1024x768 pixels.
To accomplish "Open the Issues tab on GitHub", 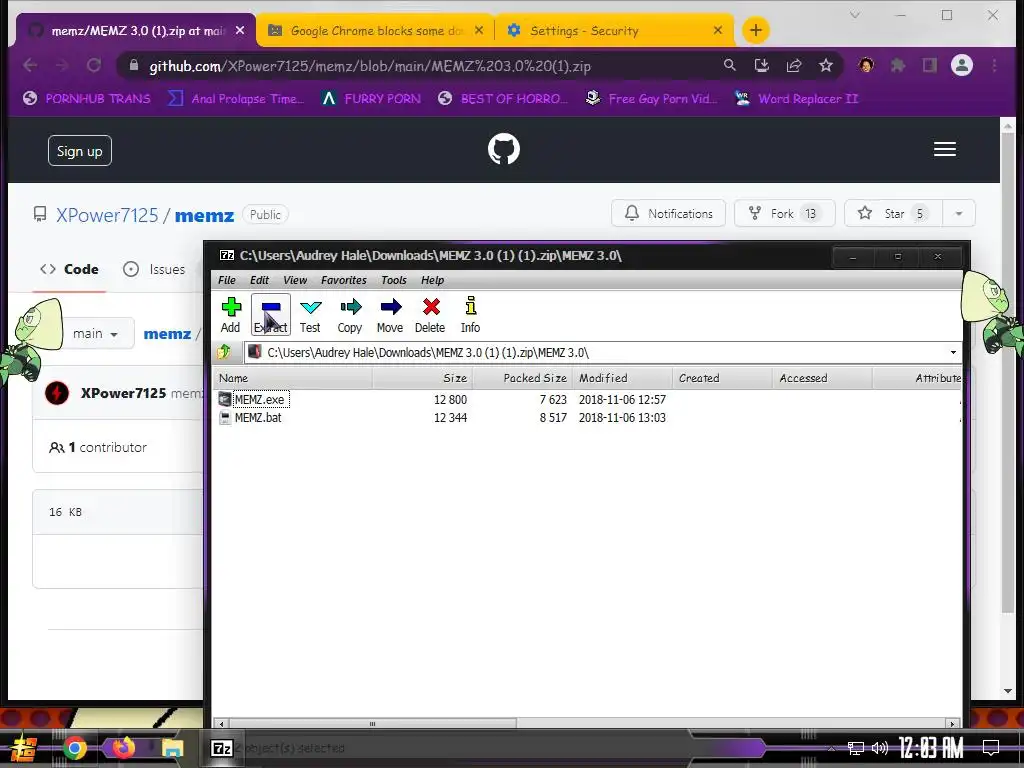I will coord(154,269).
